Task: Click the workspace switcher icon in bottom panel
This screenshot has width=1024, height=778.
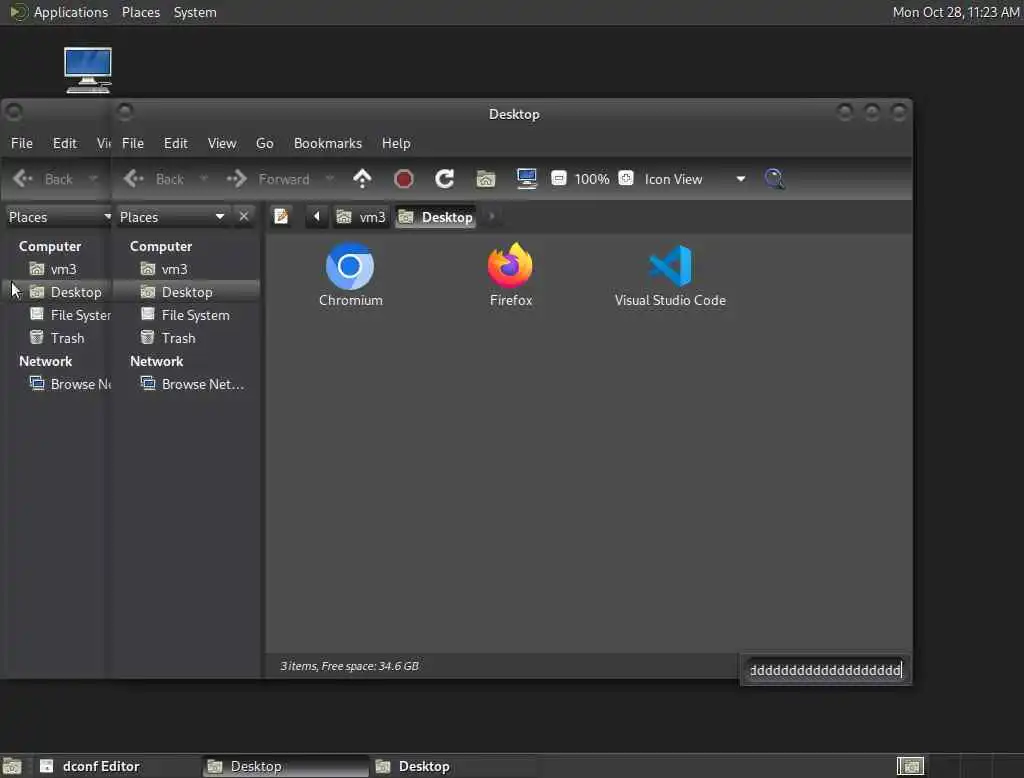Action: [910, 766]
